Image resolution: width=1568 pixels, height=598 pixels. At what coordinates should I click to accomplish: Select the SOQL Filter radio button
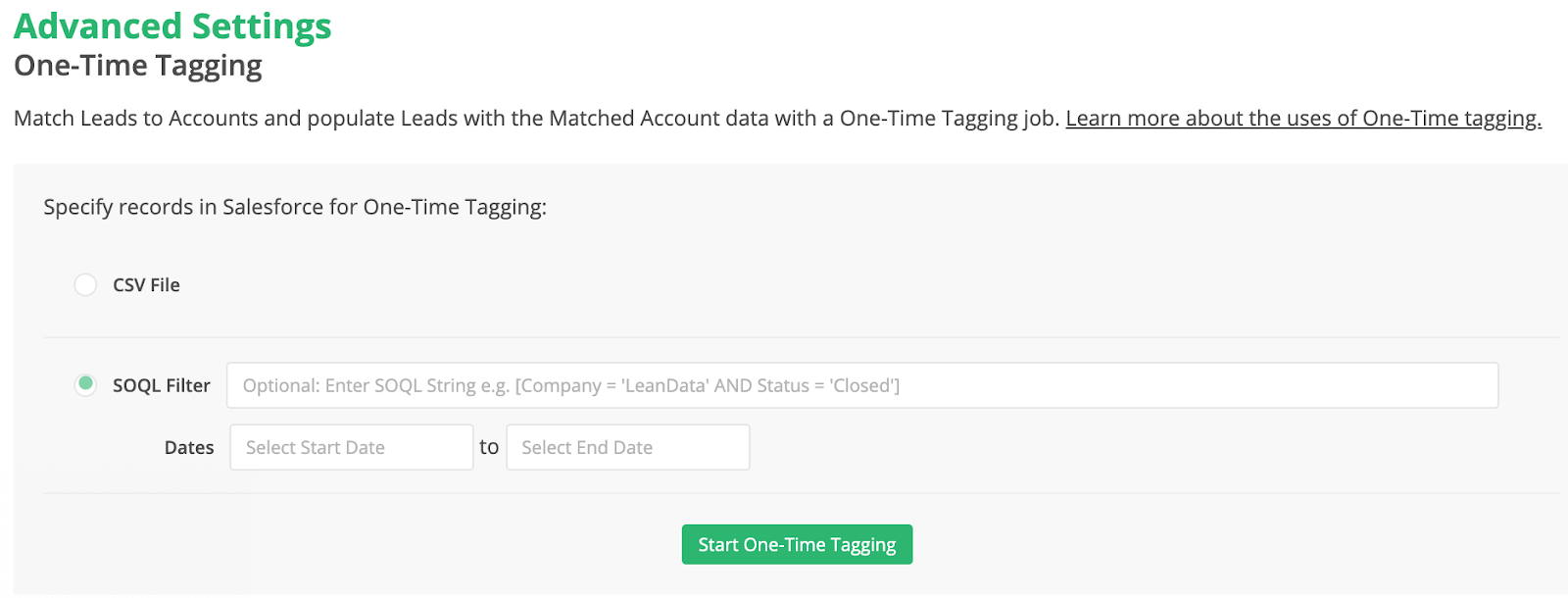pos(85,385)
